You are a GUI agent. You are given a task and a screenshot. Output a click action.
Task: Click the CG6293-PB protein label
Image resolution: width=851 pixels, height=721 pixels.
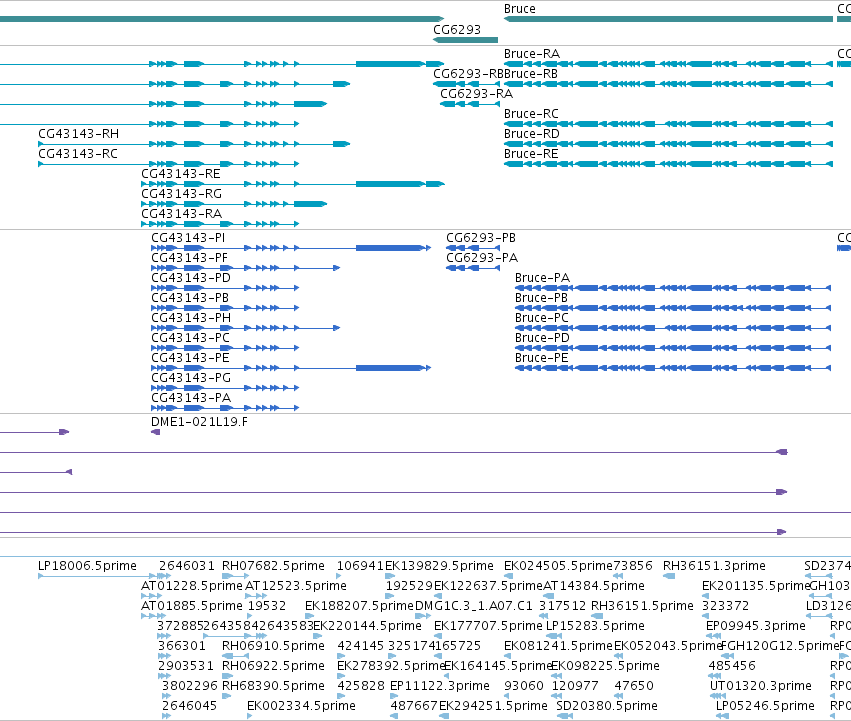coord(481,238)
